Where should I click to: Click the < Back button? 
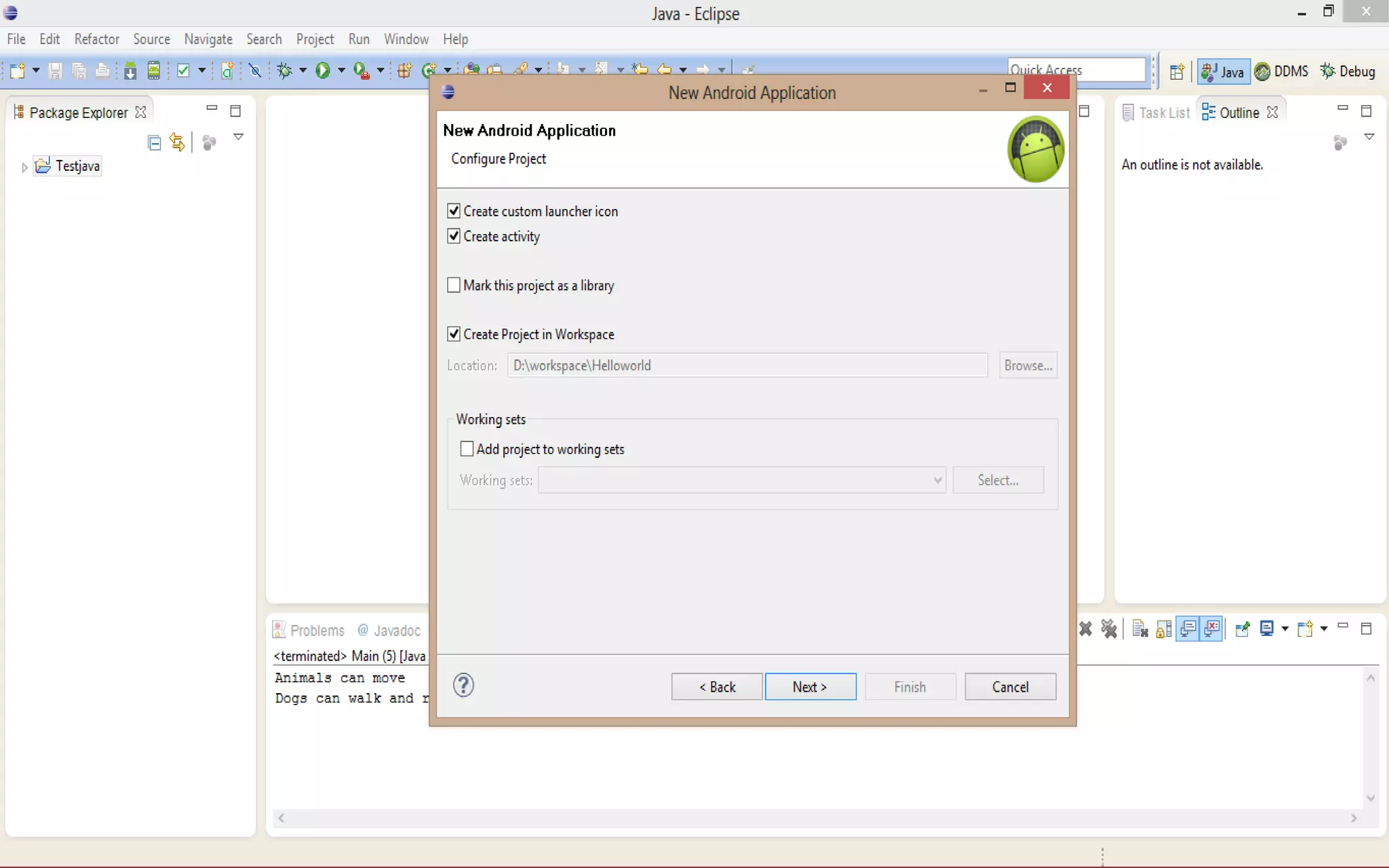tap(717, 687)
